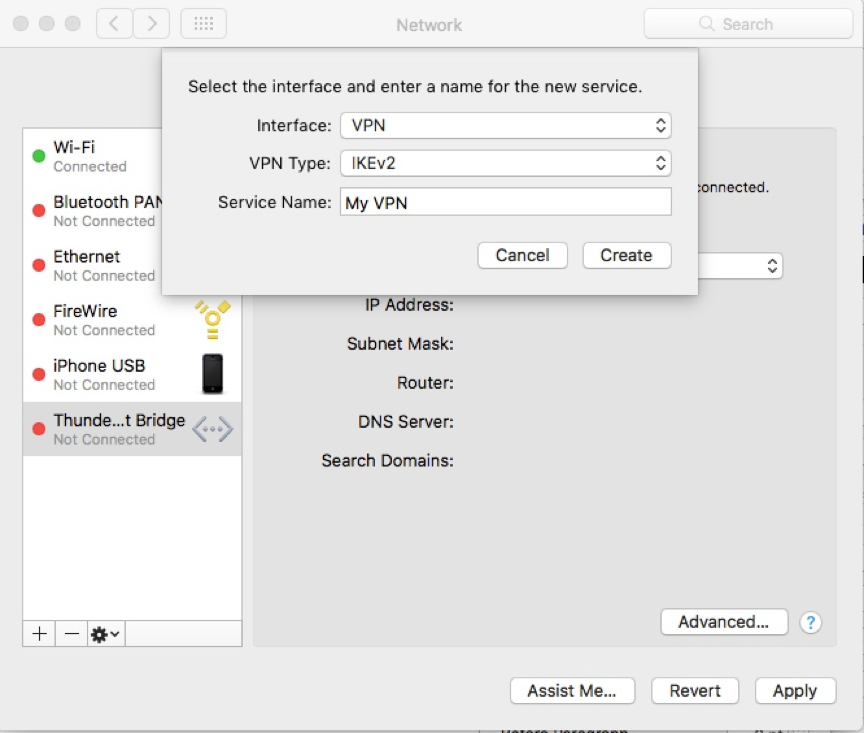Click the red Bluetooth PAN status dot
The image size is (864, 733).
pos(39,211)
